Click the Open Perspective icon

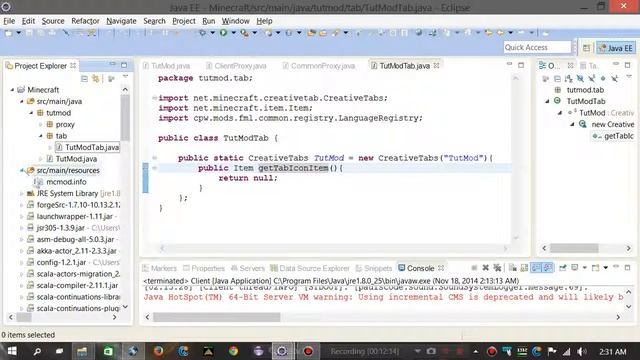587,48
